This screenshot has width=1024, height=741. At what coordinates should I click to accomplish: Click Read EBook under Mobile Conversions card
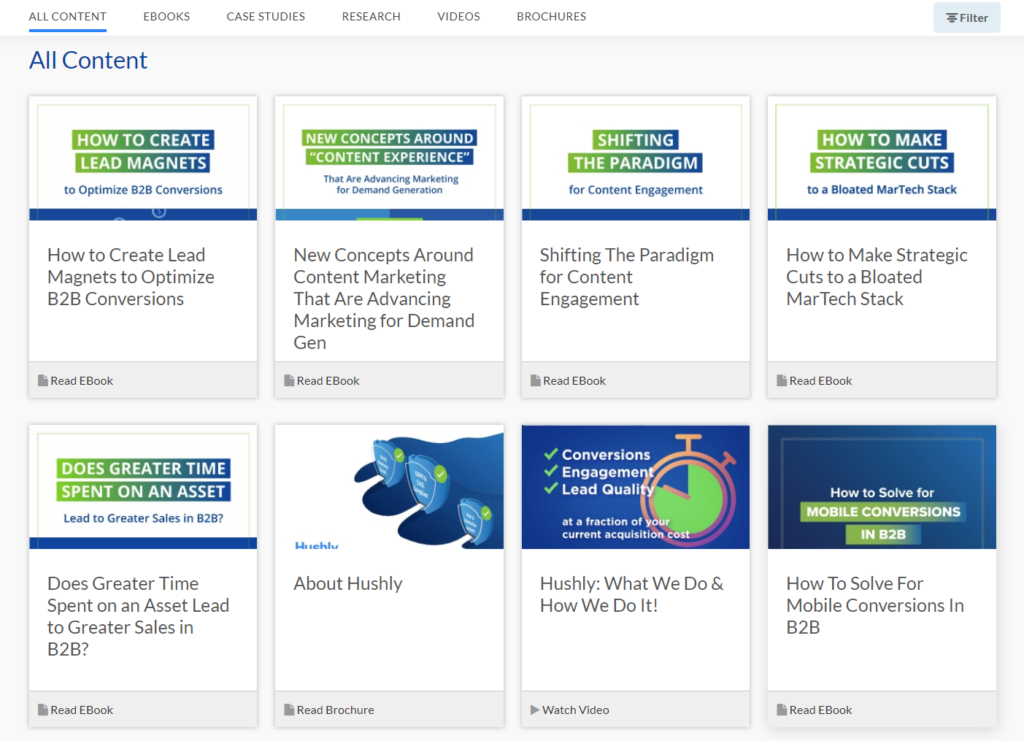[x=820, y=710]
